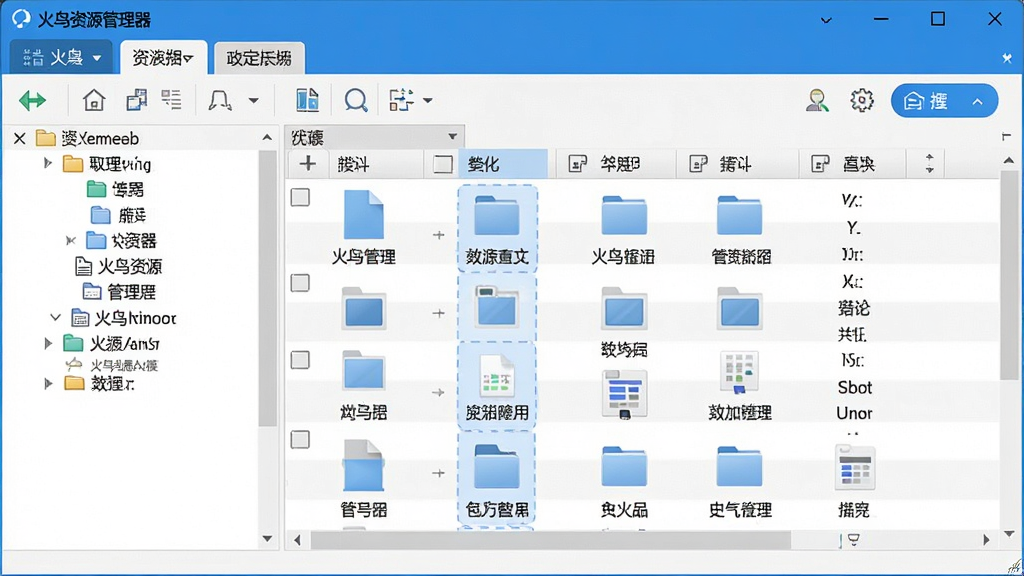Open the first row folder in fourth column

pyautogui.click(x=739, y=215)
